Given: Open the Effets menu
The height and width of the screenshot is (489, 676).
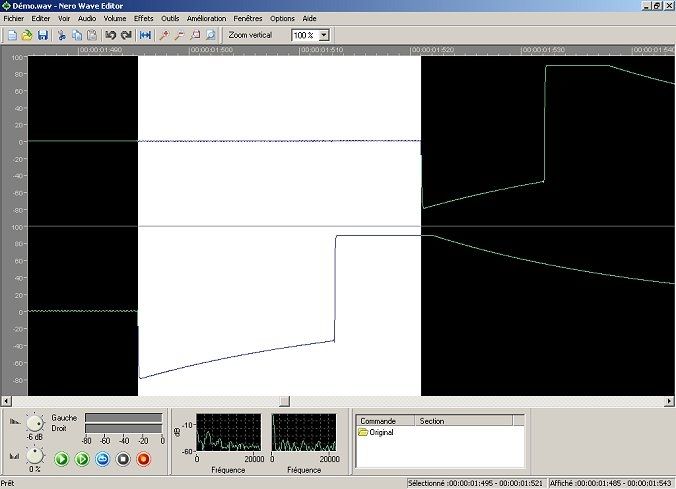Looking at the screenshot, I should pyautogui.click(x=144, y=19).
